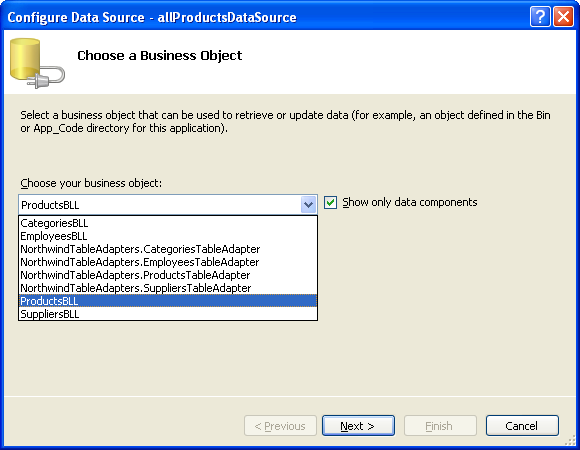Select CategoriesBLL from the list
Screen dimensions: 580x450
click(168, 223)
